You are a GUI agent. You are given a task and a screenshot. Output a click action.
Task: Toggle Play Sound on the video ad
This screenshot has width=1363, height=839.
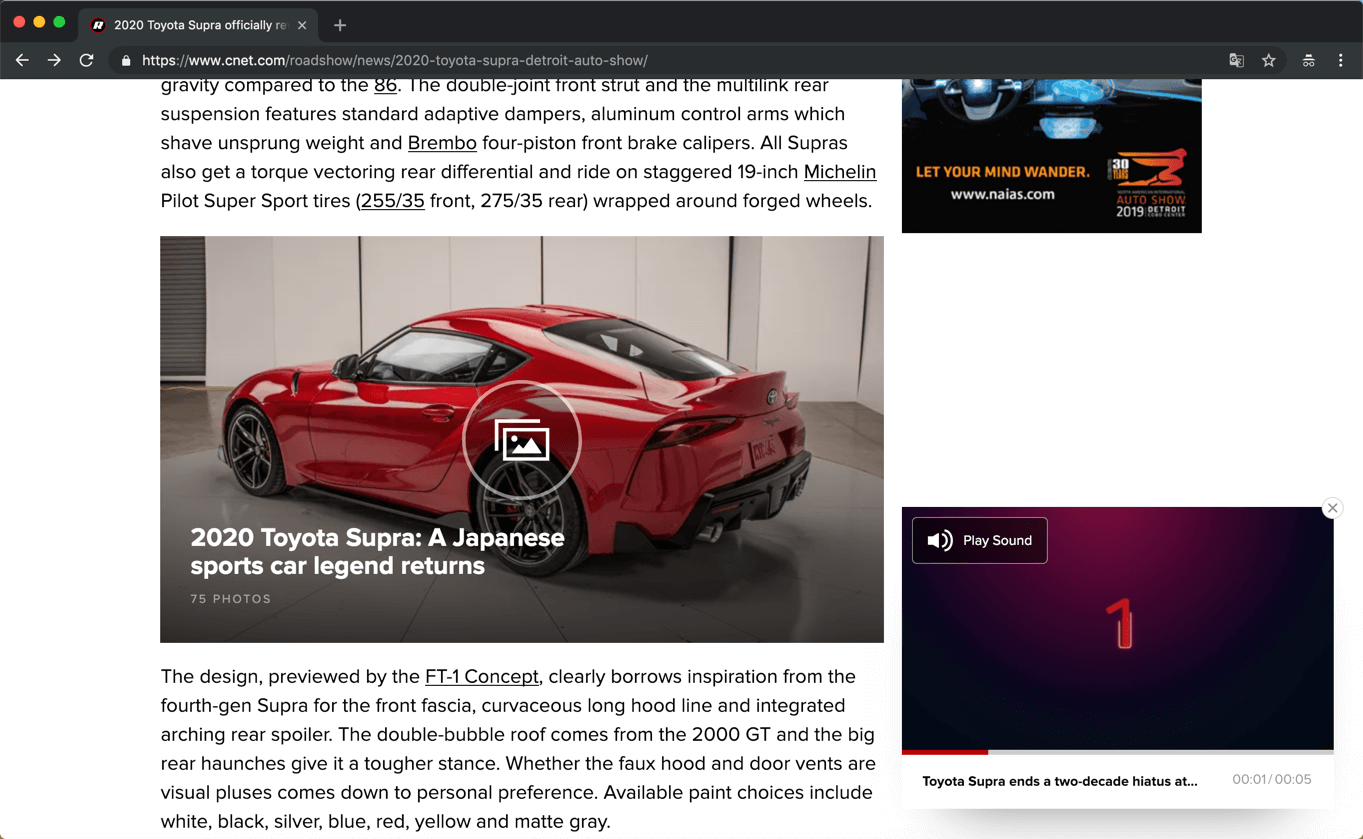click(x=979, y=540)
